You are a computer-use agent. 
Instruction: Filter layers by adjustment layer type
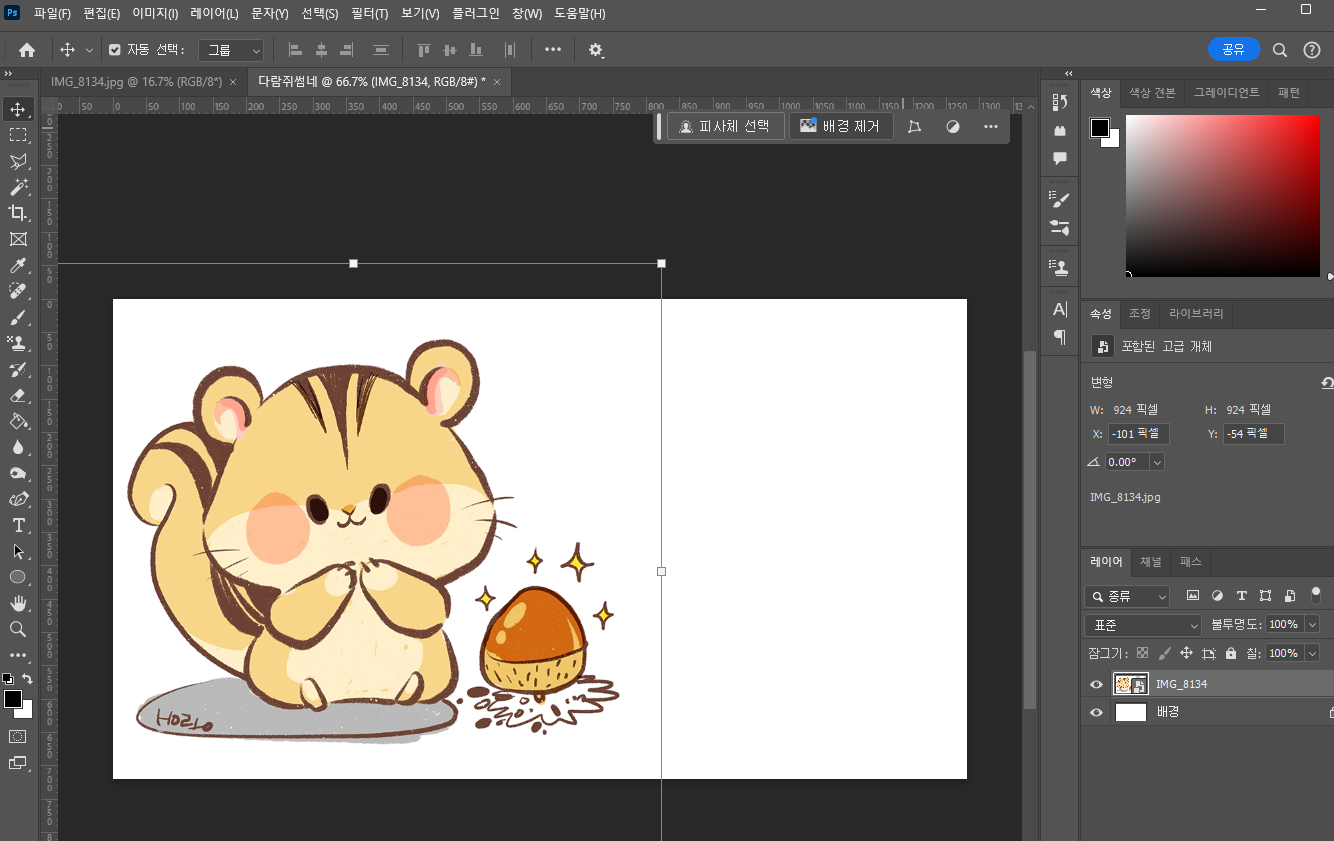(1217, 595)
